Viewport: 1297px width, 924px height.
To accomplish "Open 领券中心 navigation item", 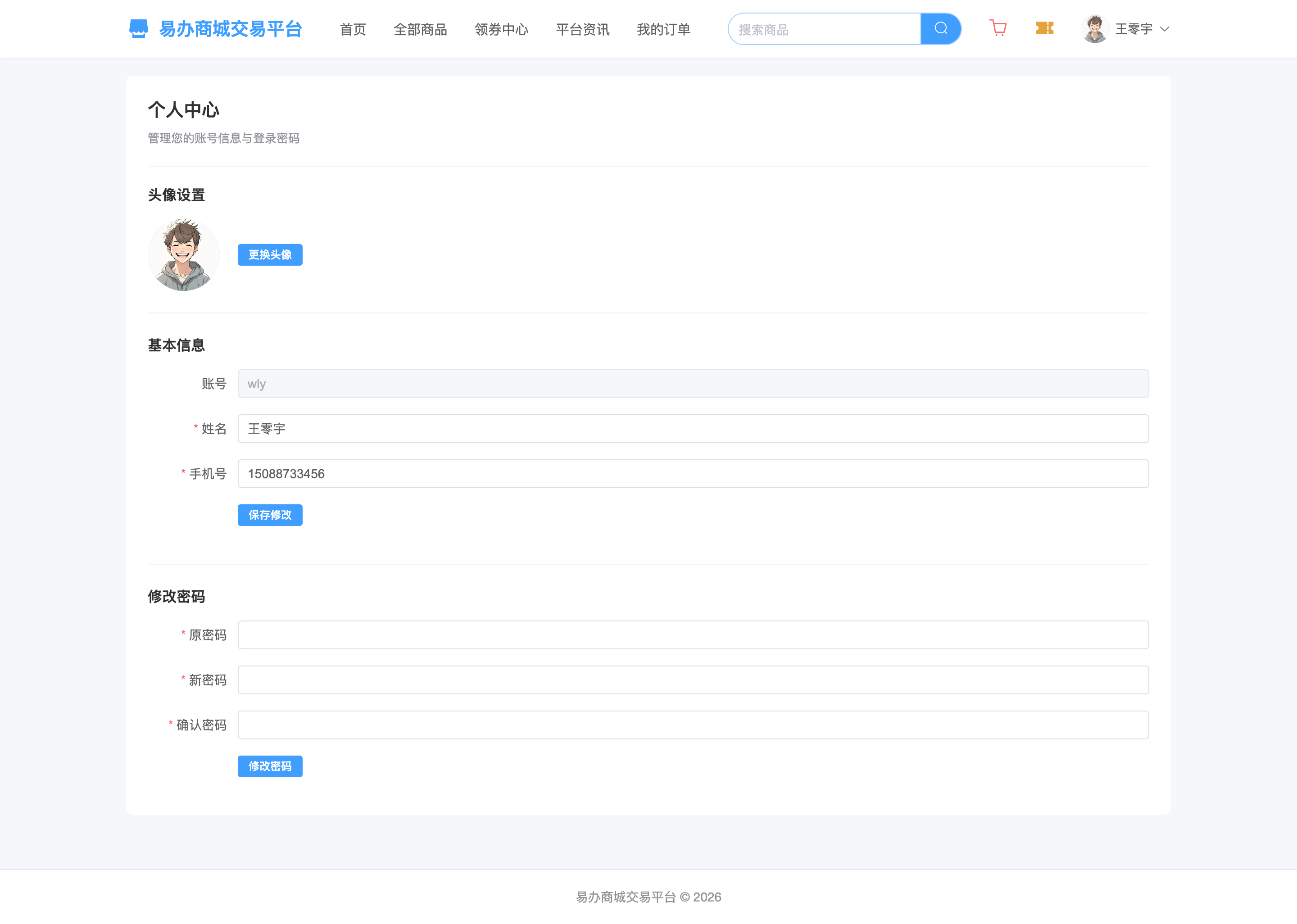I will [501, 29].
